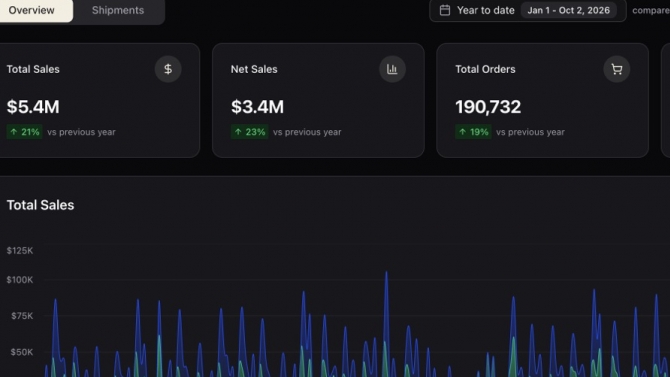Screen dimensions: 670x377
Task: Click the compare option
Action: [x=651, y=11]
